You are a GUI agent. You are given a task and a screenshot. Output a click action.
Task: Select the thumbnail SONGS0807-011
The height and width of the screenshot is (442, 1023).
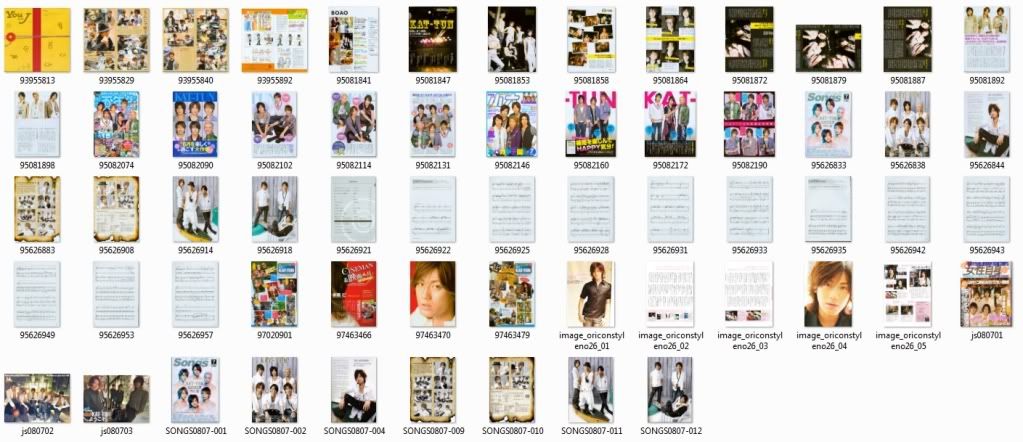click(591, 390)
